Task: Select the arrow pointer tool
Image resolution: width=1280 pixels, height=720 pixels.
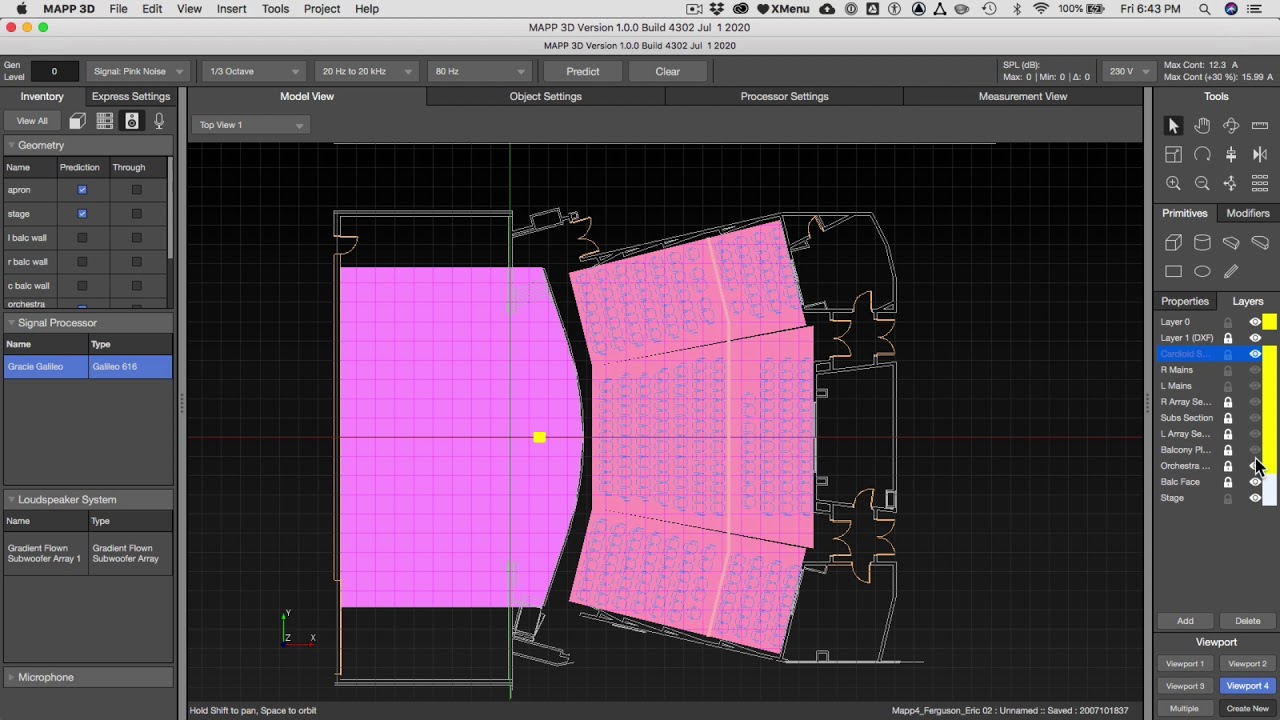Action: click(x=1173, y=125)
